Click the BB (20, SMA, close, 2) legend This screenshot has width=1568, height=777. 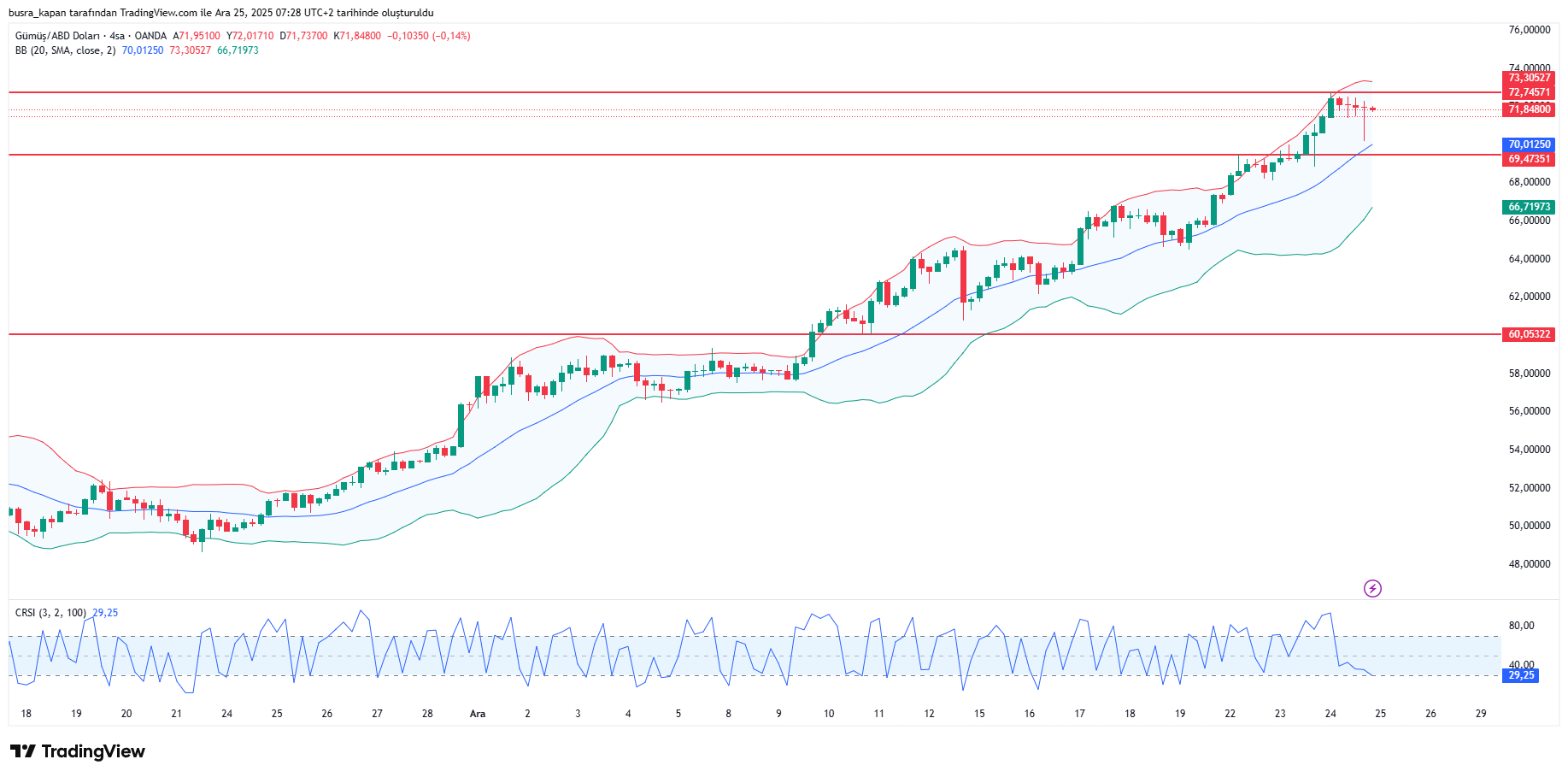point(65,50)
